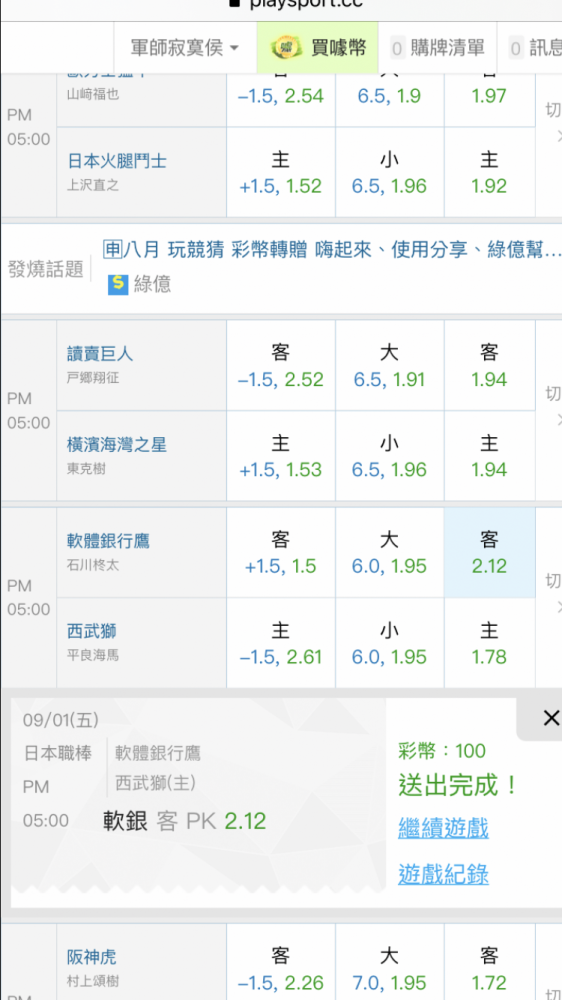
Task: Select 主 –1.5, 2.61 for 西武獅
Action: click(x=281, y=643)
